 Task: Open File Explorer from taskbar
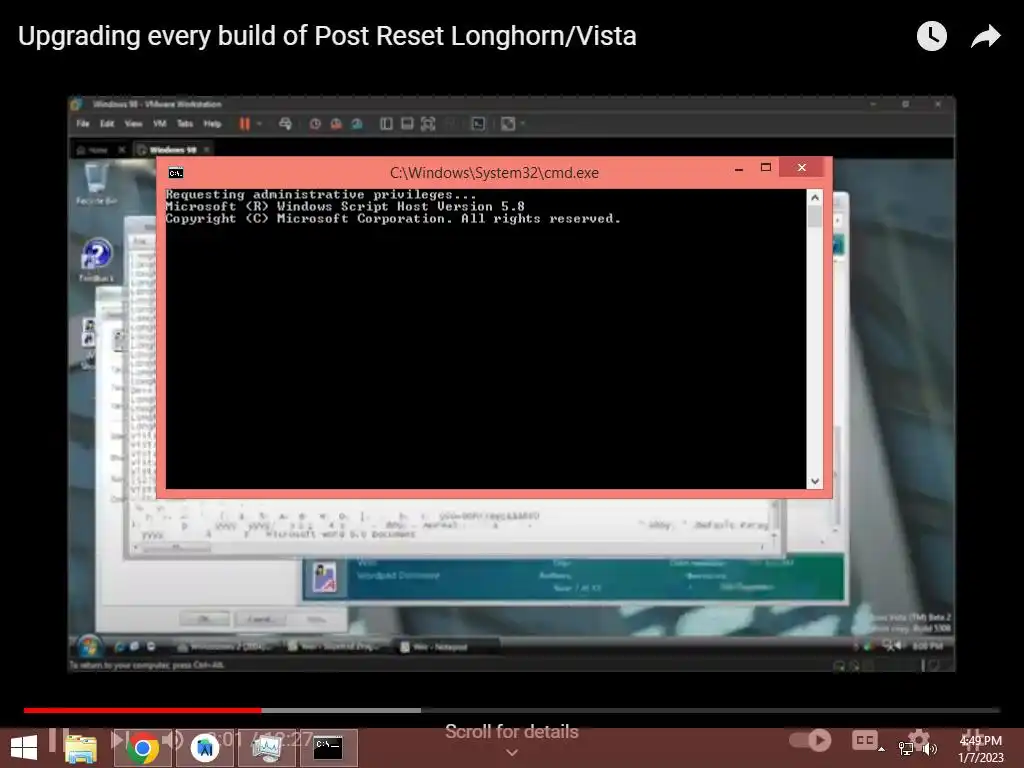pos(81,748)
